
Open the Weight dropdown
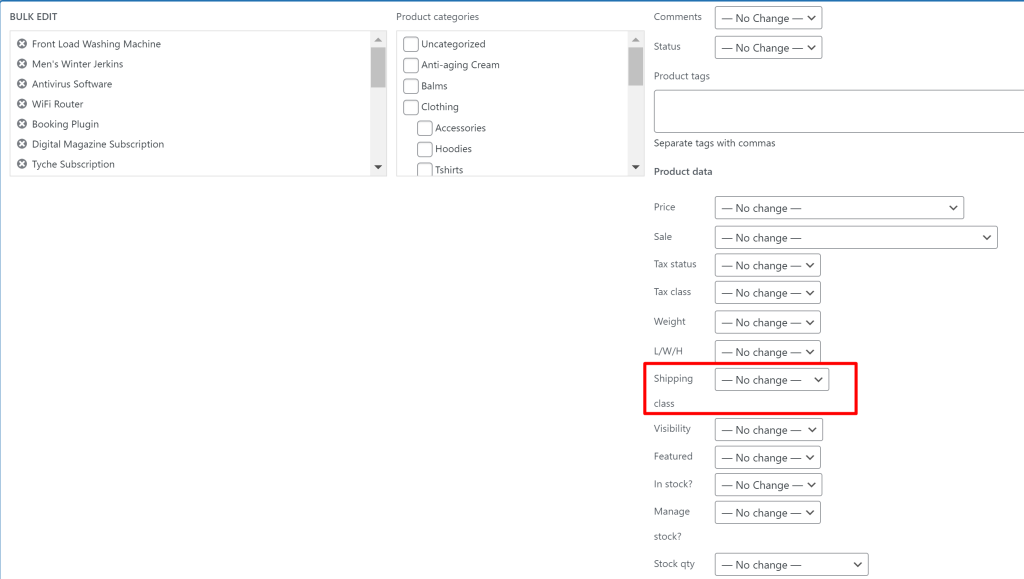(x=767, y=322)
